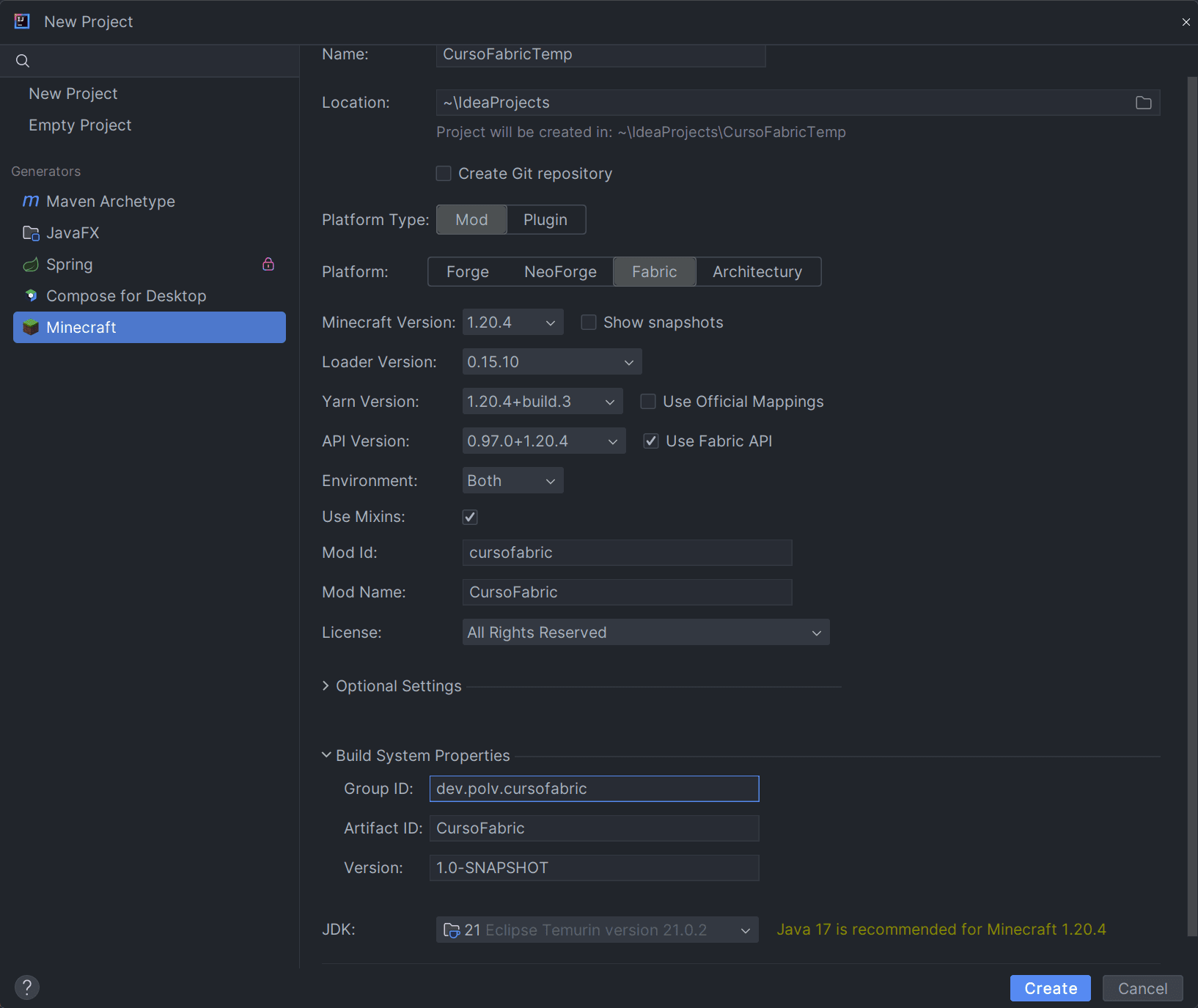
Task: Uncheck Use Fabric API checkbox
Action: pos(651,441)
